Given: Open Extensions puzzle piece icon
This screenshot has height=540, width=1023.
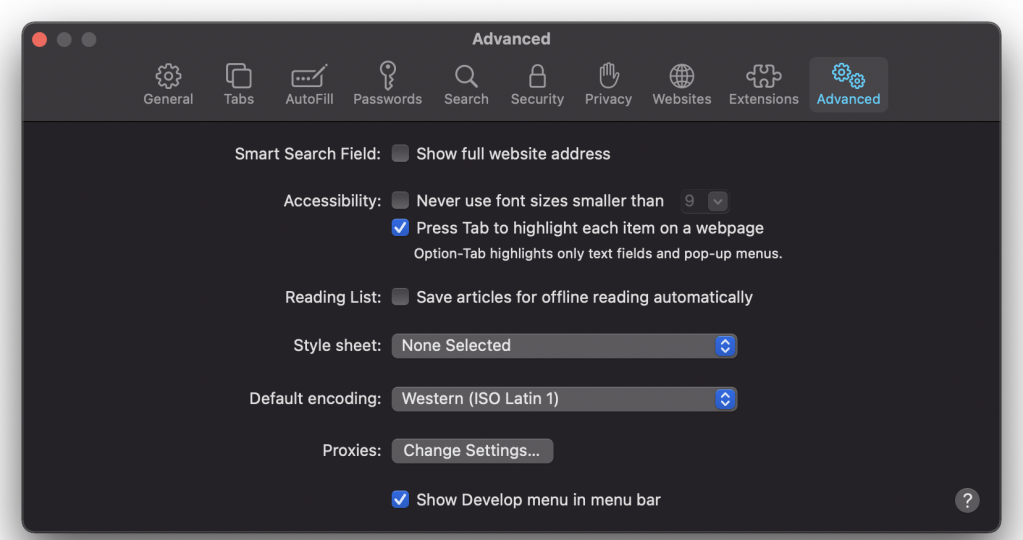Looking at the screenshot, I should pyautogui.click(x=763, y=76).
